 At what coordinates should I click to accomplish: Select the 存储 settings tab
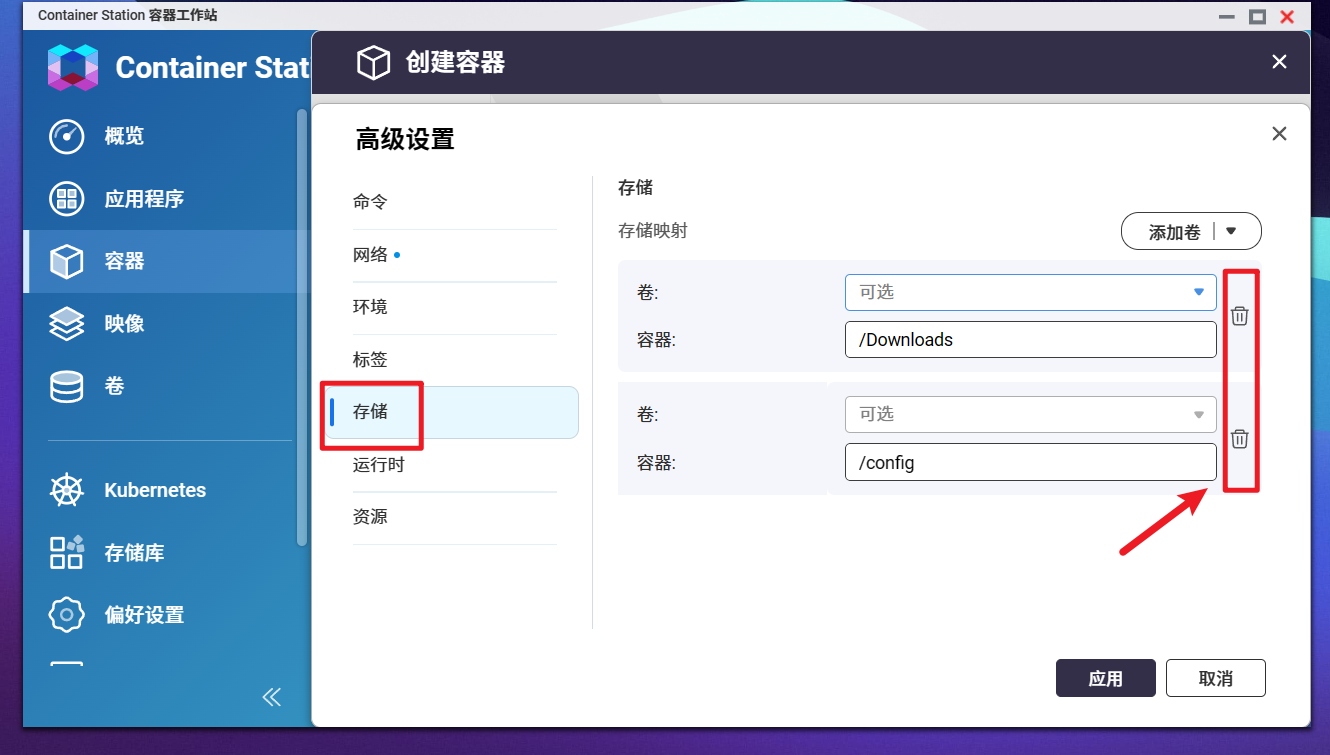click(454, 412)
